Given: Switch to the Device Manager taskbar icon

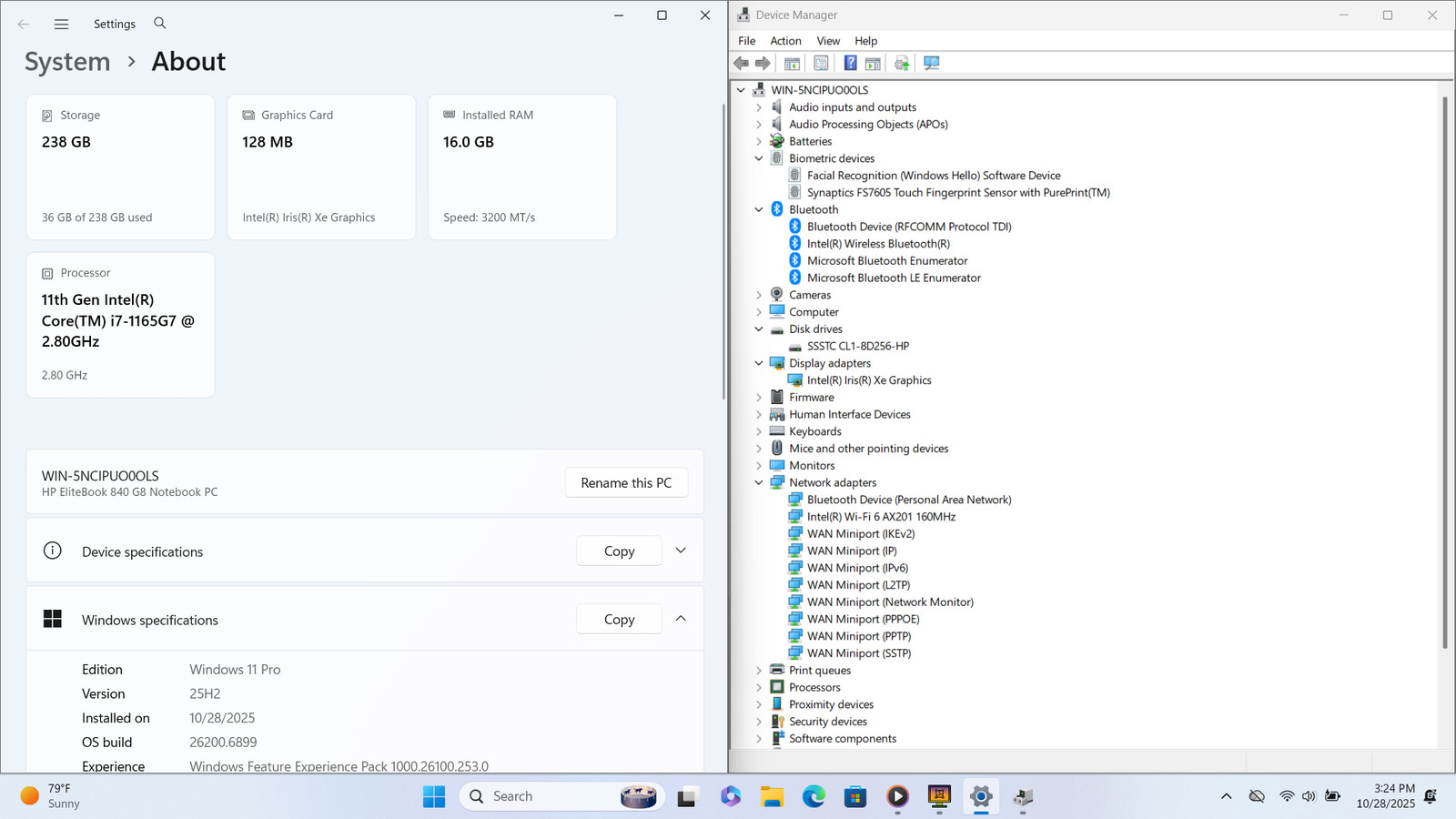Looking at the screenshot, I should pos(1023,796).
